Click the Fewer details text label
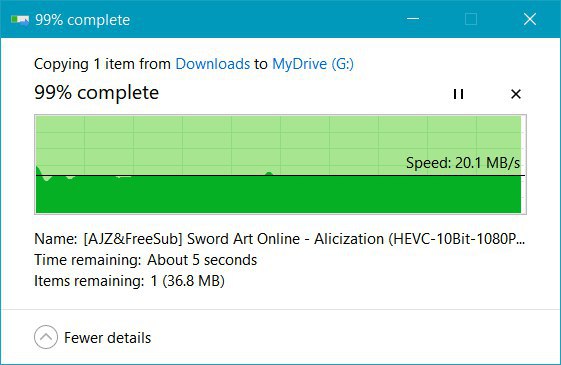The height and width of the screenshot is (365, 561). click(107, 338)
